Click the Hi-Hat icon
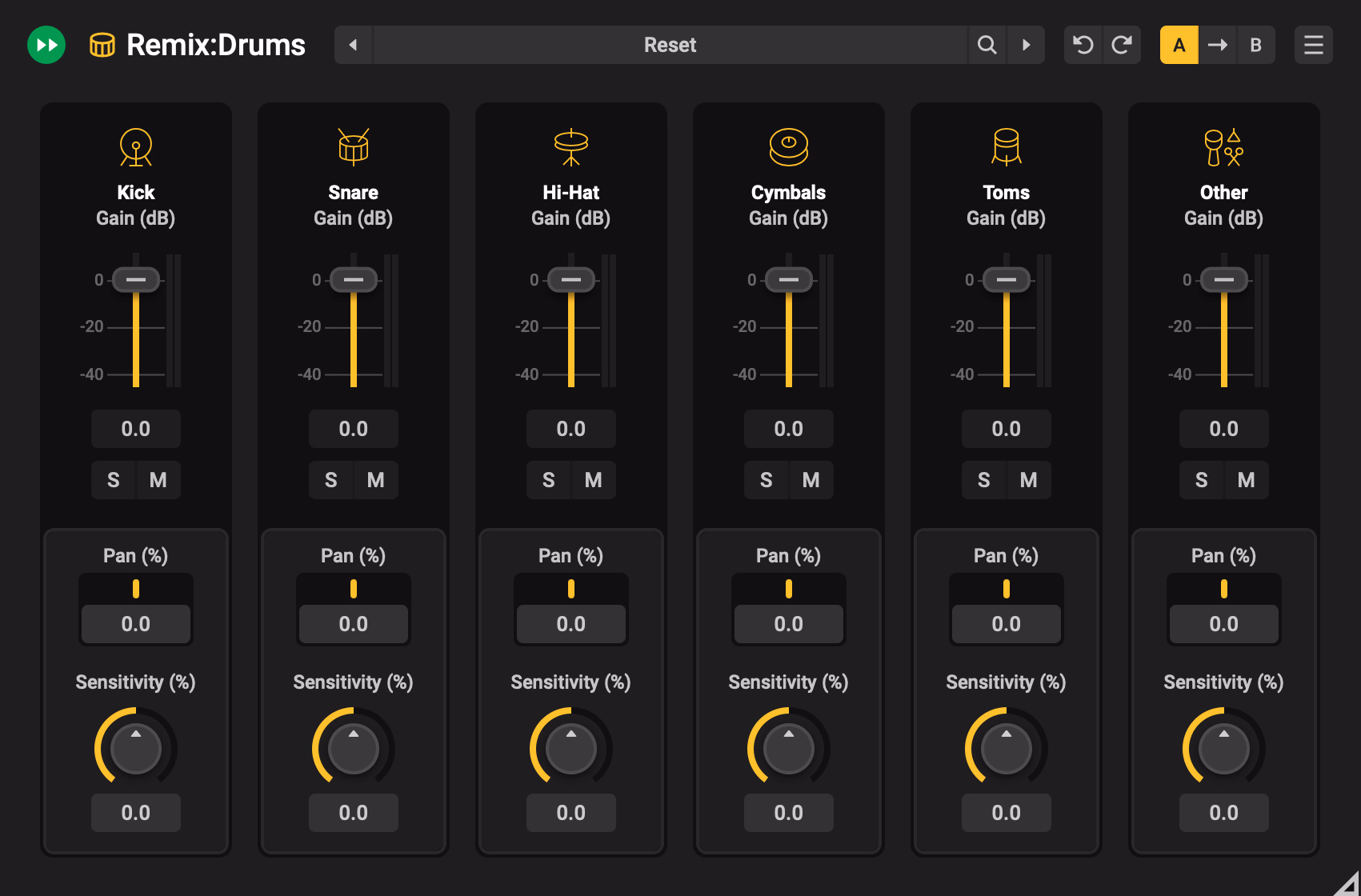 point(571,147)
